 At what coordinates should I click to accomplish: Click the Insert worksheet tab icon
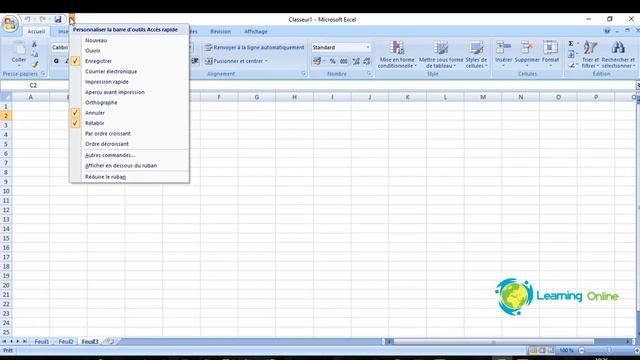pyautogui.click(x=109, y=341)
